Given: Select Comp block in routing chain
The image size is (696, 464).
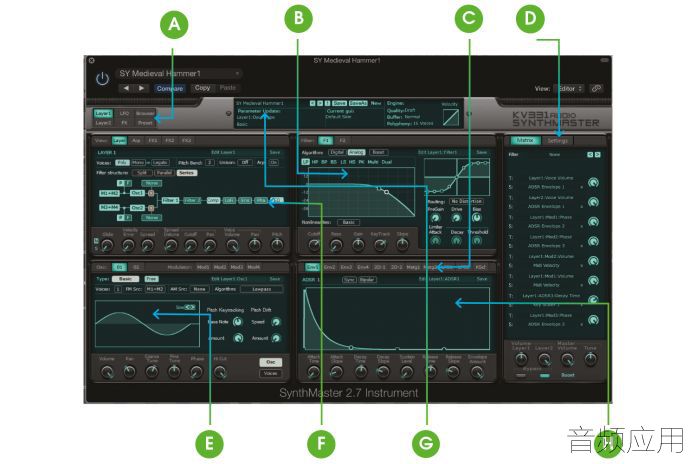Looking at the screenshot, I should 213,200.
